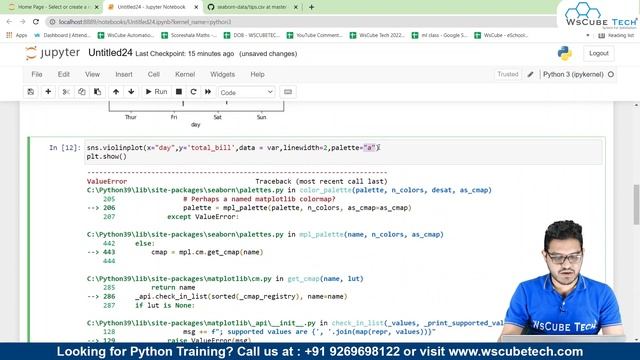Copy selected cells icon

click(x=82, y=92)
